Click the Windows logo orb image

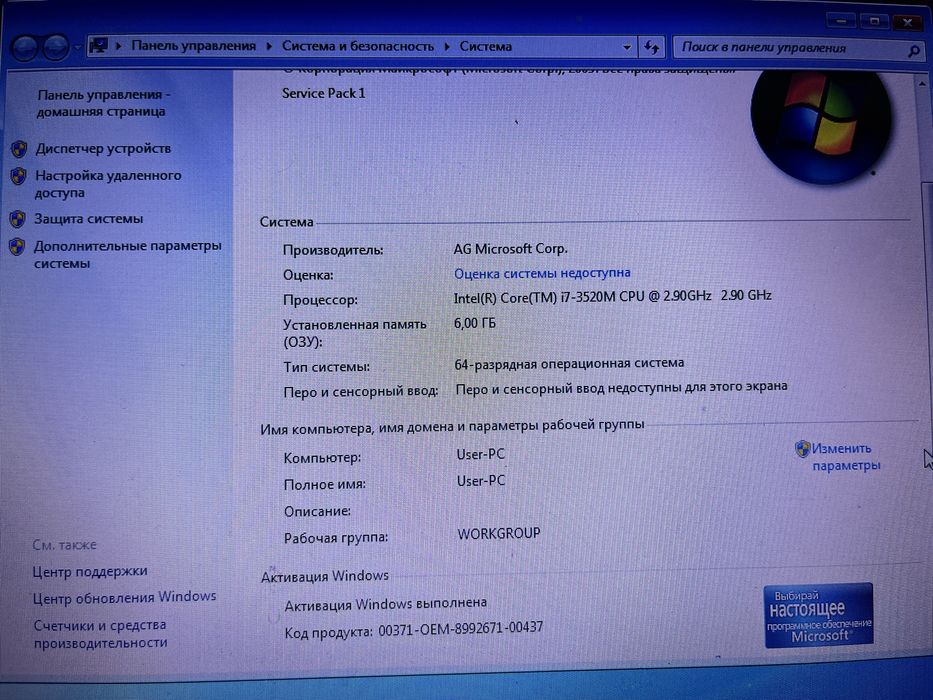point(821,125)
